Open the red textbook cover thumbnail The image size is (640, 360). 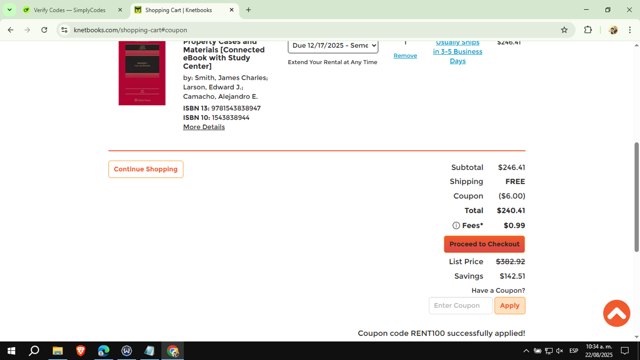[x=142, y=73]
